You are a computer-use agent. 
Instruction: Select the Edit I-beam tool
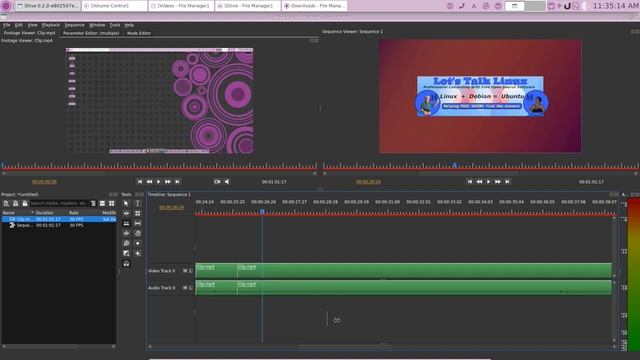[x=138, y=203]
